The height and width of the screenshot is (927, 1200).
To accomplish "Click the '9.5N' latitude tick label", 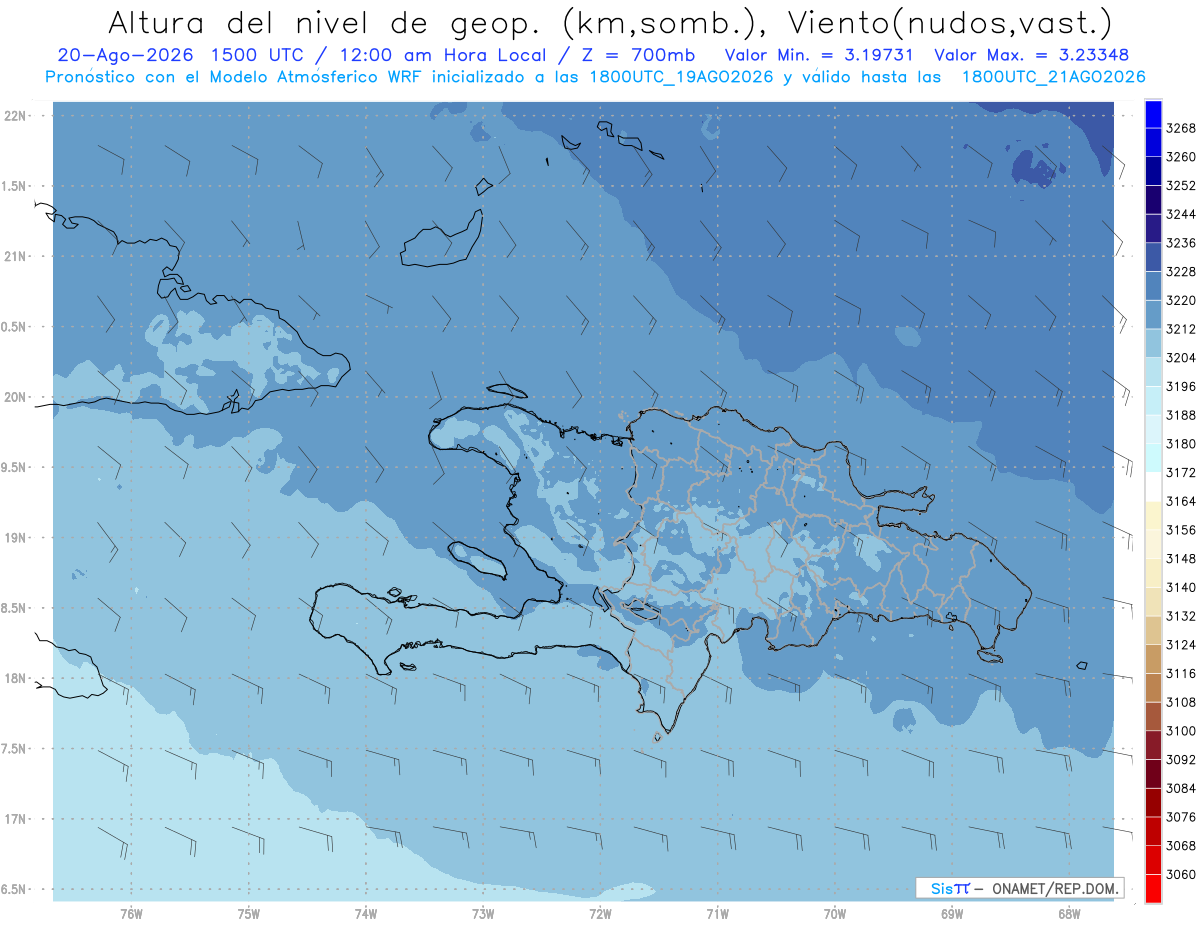I will tap(14, 468).
